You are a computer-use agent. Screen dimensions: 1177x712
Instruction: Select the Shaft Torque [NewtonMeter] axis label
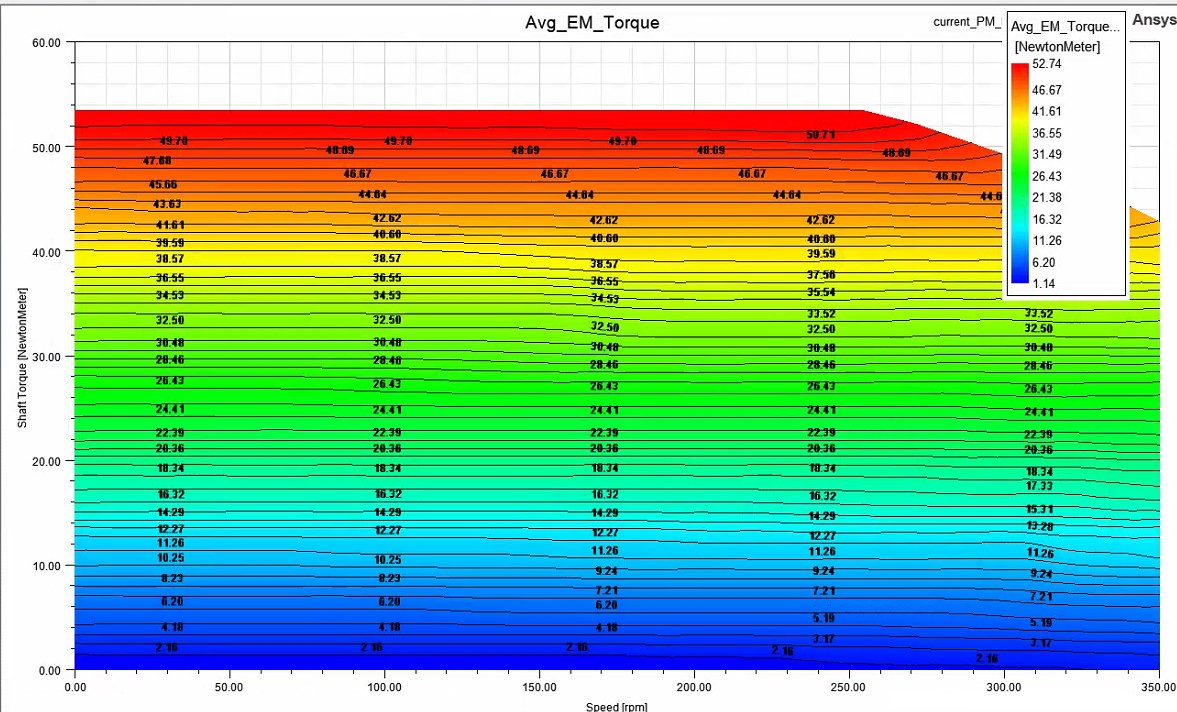[23, 358]
